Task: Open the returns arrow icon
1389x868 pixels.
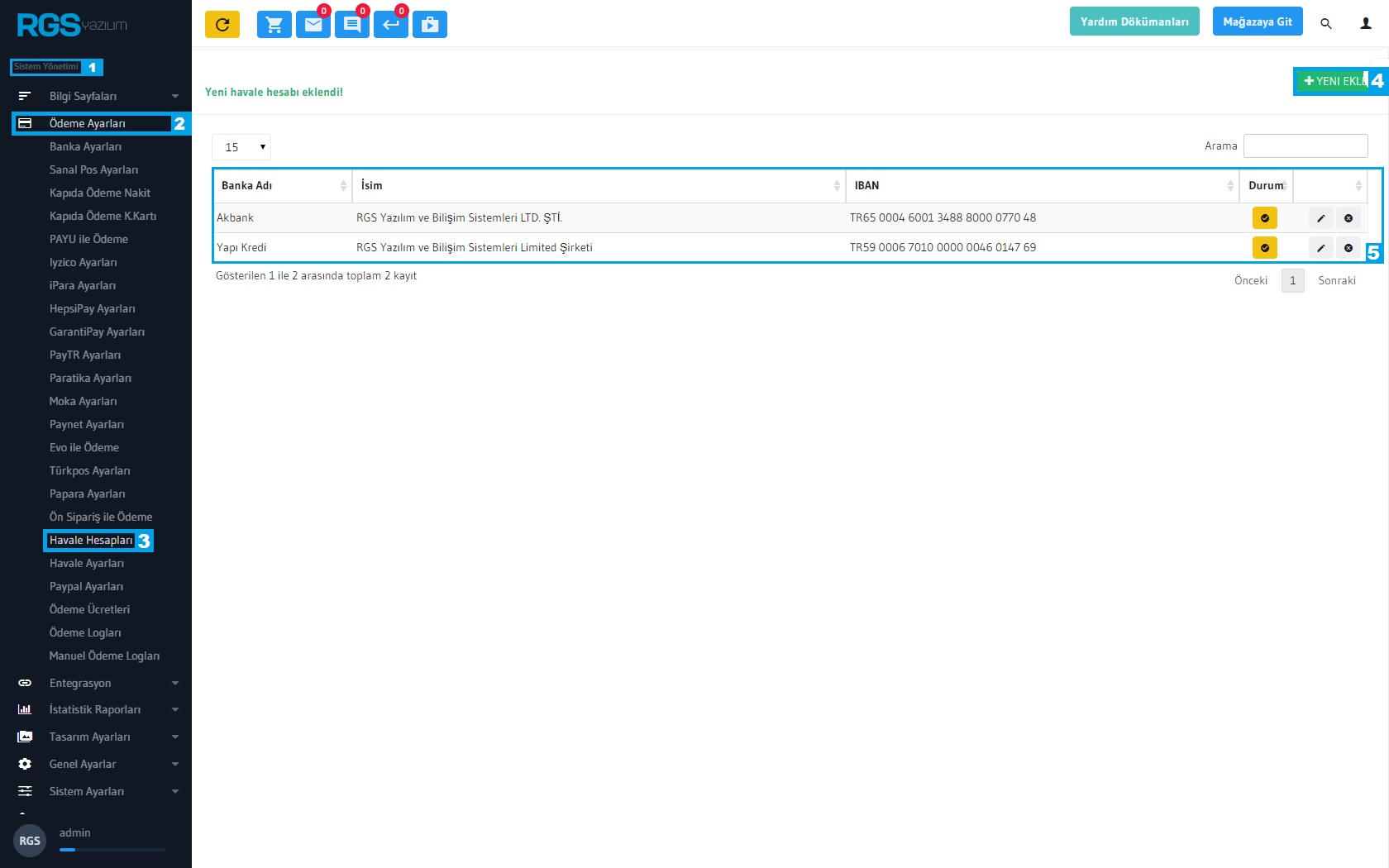Action: click(x=391, y=25)
